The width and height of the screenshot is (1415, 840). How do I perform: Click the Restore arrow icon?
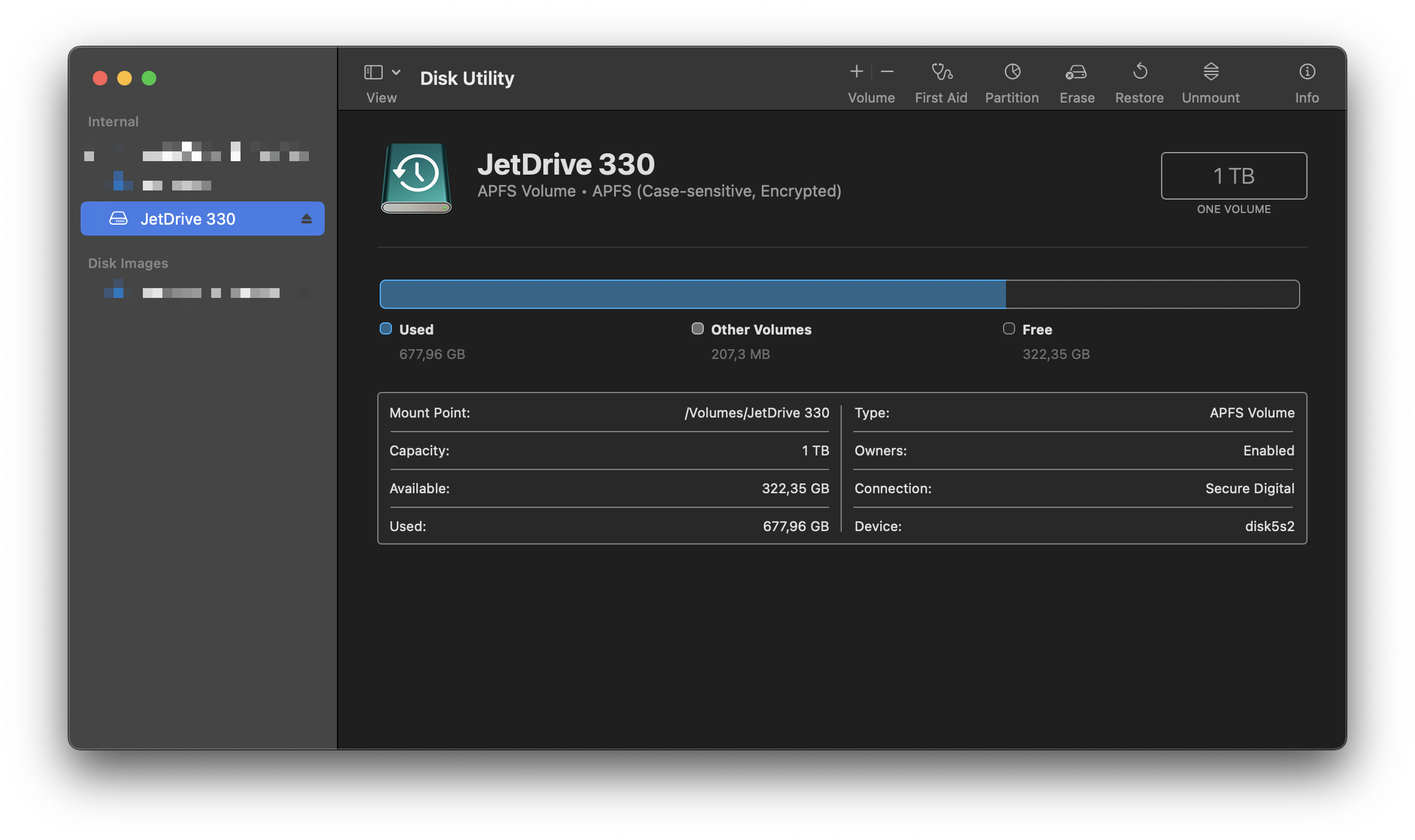(1140, 72)
